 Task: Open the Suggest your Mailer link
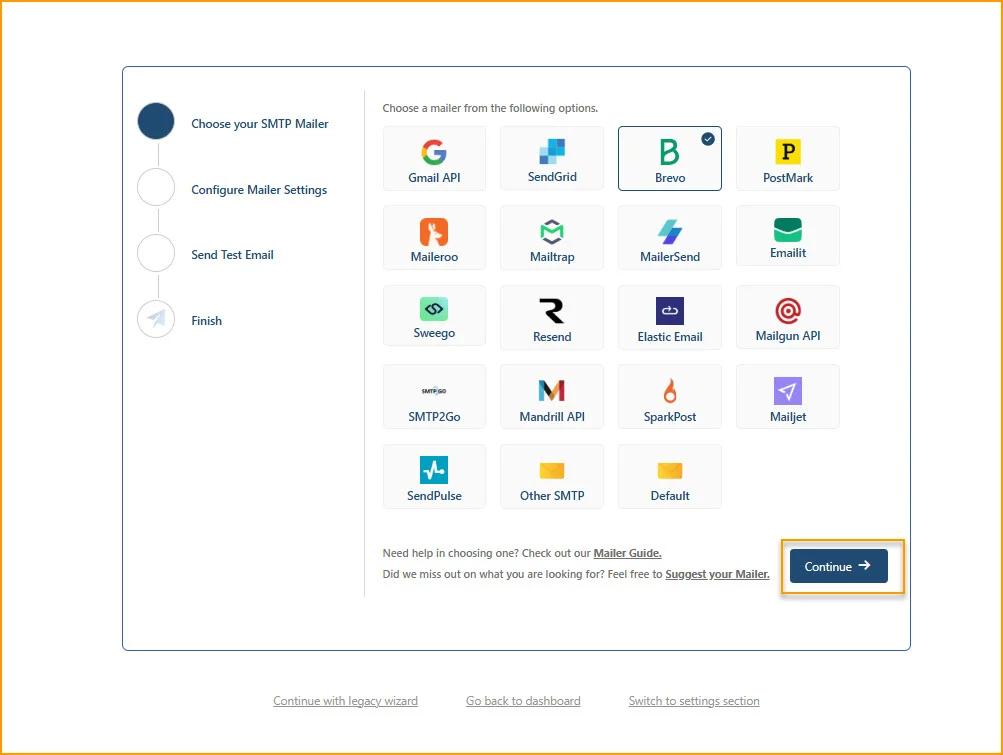click(x=717, y=575)
